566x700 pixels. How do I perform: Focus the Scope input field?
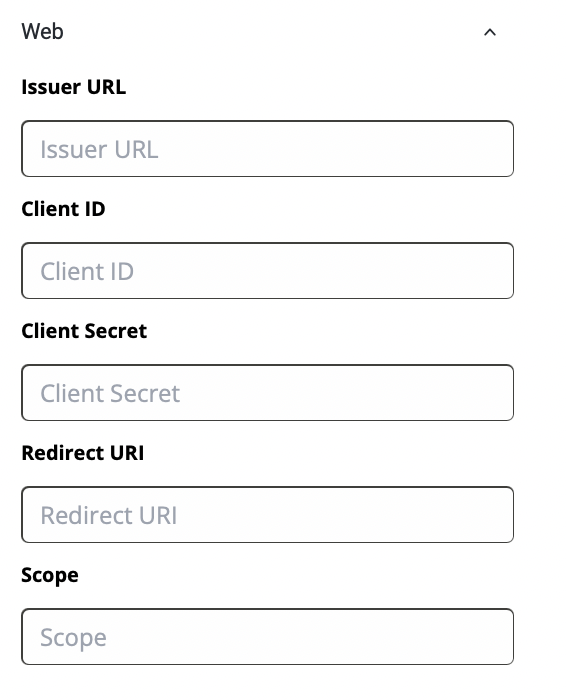coord(267,636)
